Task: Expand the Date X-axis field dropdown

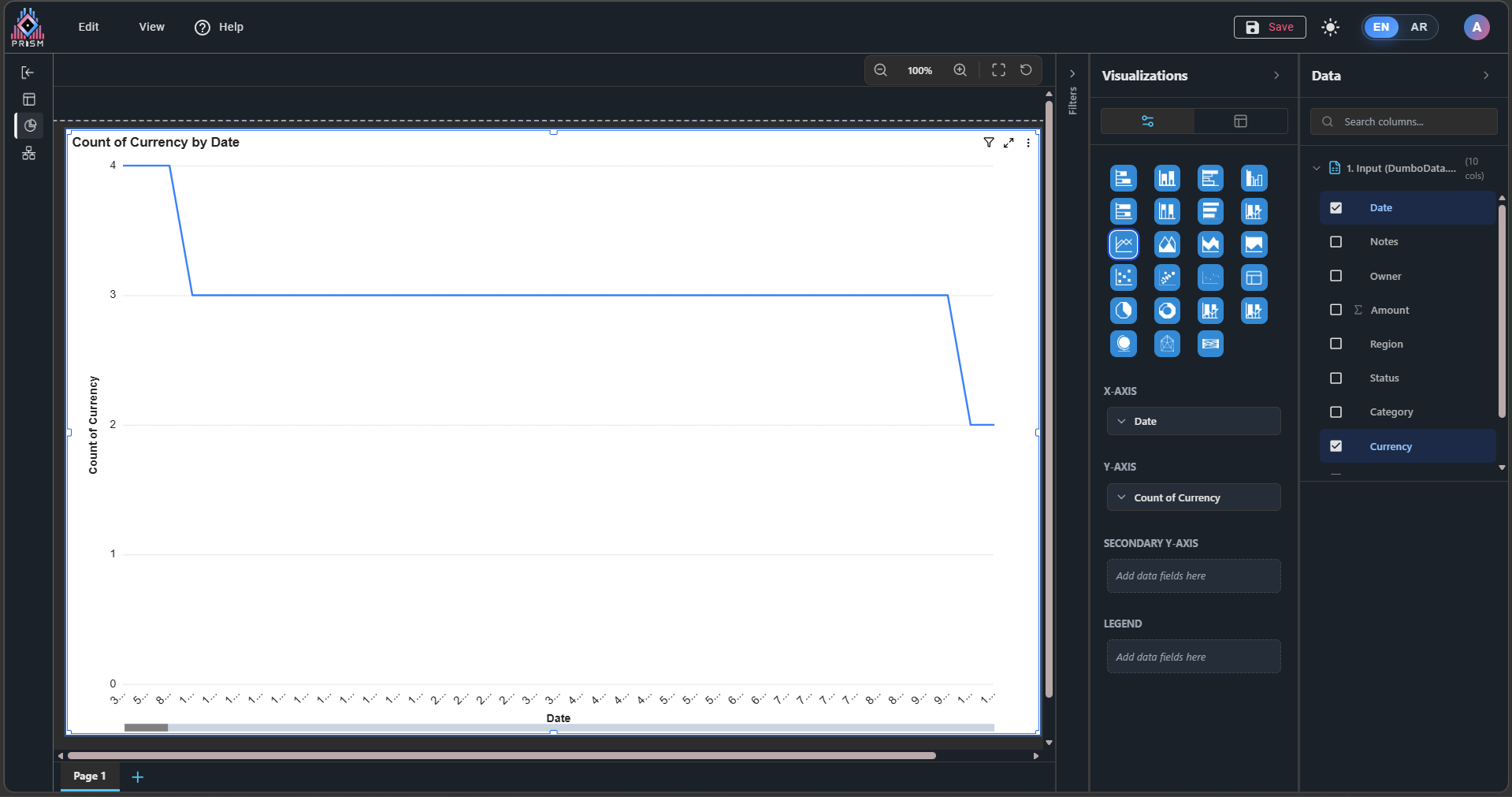Action: pos(1121,422)
